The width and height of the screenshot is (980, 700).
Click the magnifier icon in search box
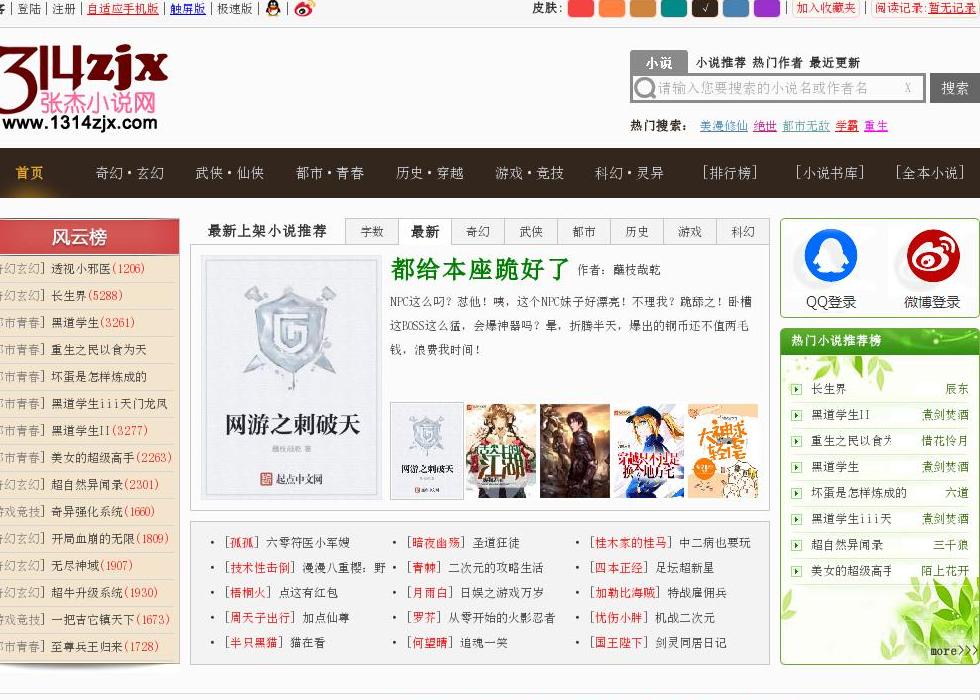[x=644, y=88]
